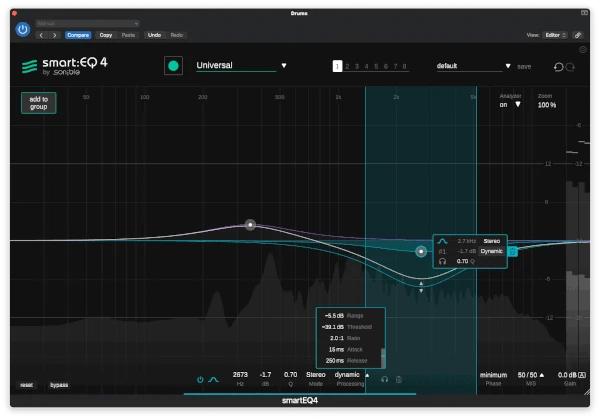This screenshot has height=419, width=600.
Task: Click the 0.70 Q value in bottom bar
Action: coord(290,375)
